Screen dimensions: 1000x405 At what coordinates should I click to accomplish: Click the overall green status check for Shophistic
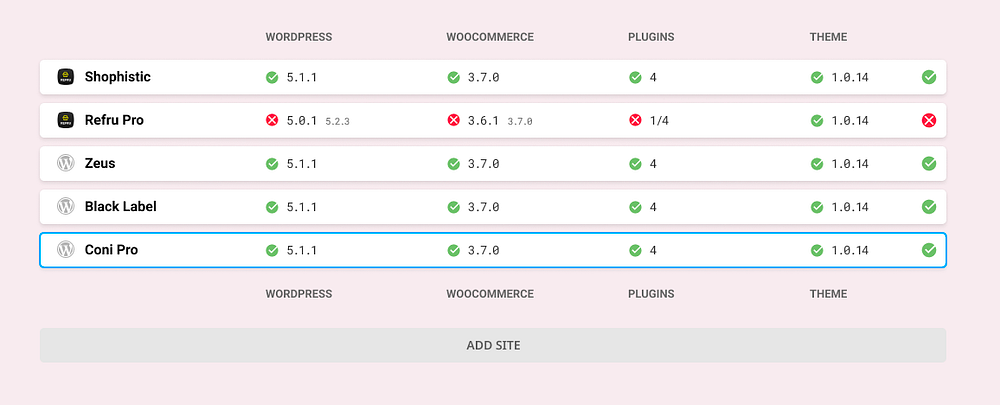pos(929,77)
